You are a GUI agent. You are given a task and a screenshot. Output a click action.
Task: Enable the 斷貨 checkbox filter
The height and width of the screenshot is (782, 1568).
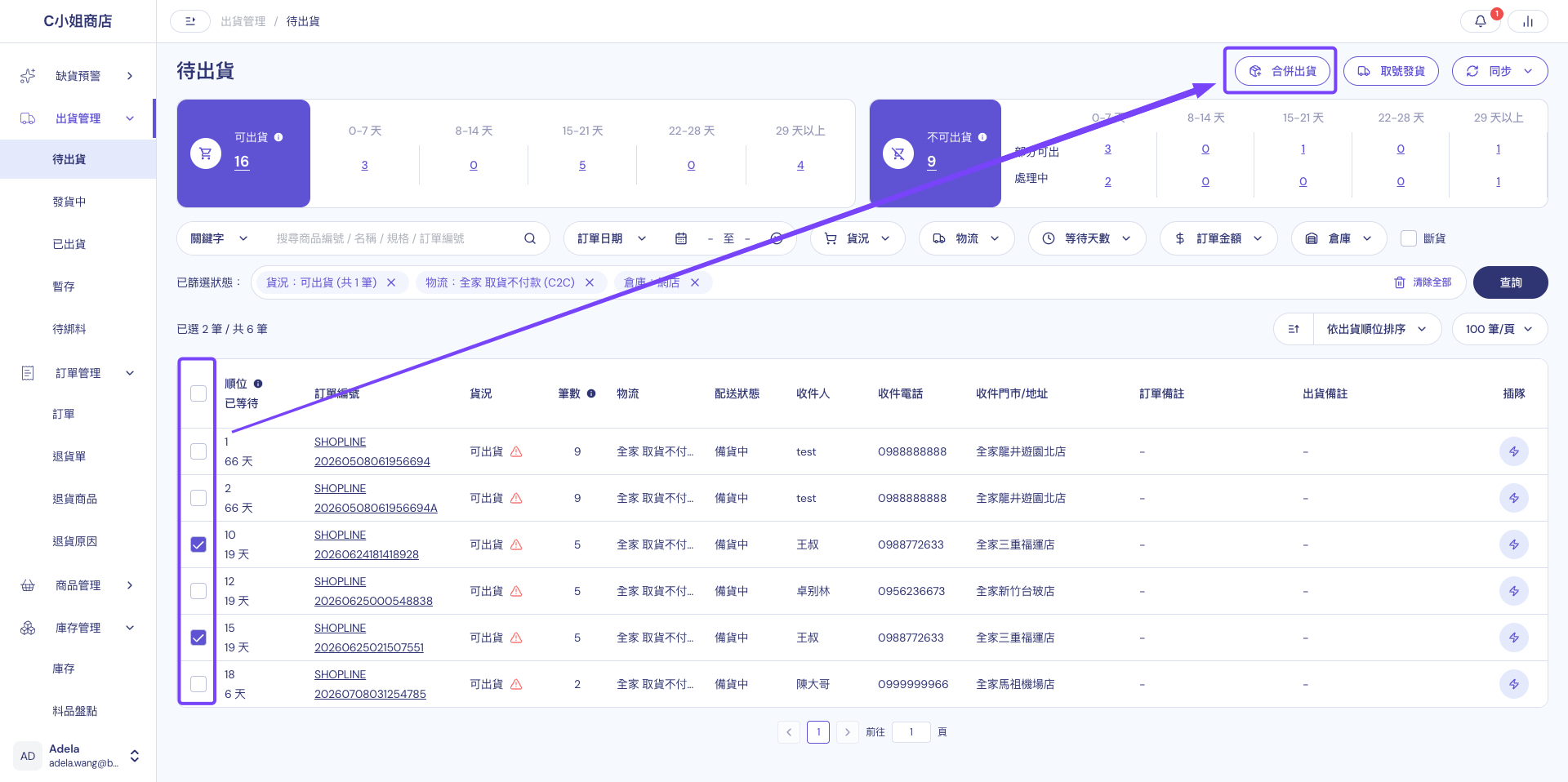(x=1409, y=238)
